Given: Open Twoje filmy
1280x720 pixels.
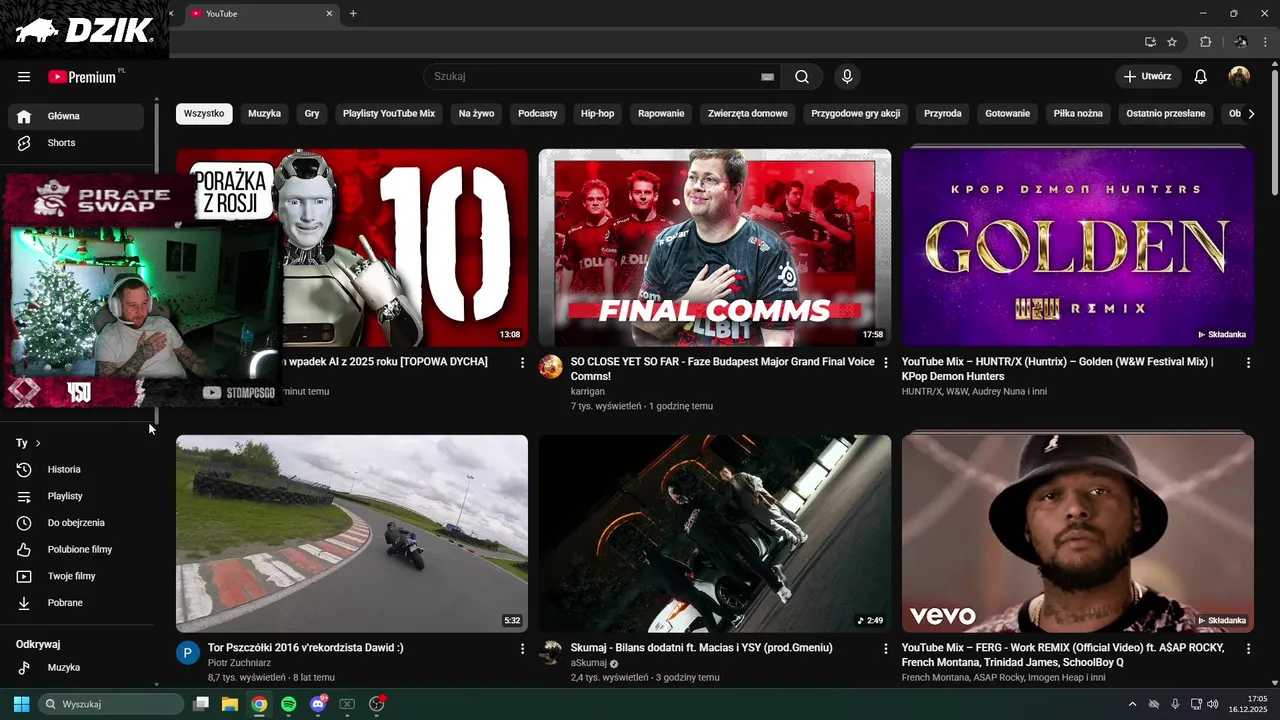Looking at the screenshot, I should [76, 576].
